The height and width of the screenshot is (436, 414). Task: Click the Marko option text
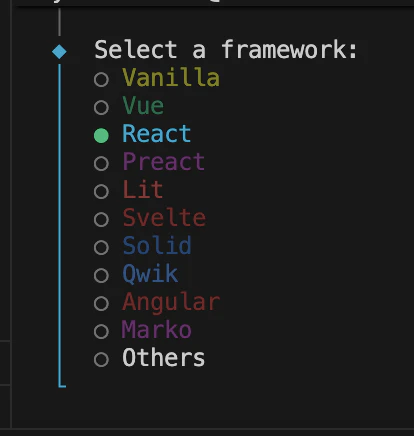[x=157, y=329]
